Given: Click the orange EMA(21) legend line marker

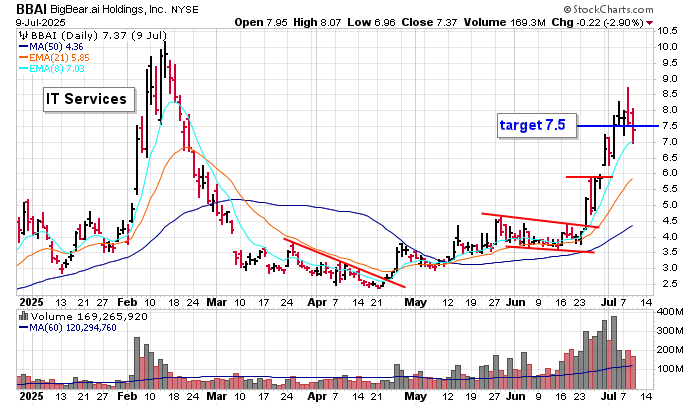Looking at the screenshot, I should (x=23, y=57).
